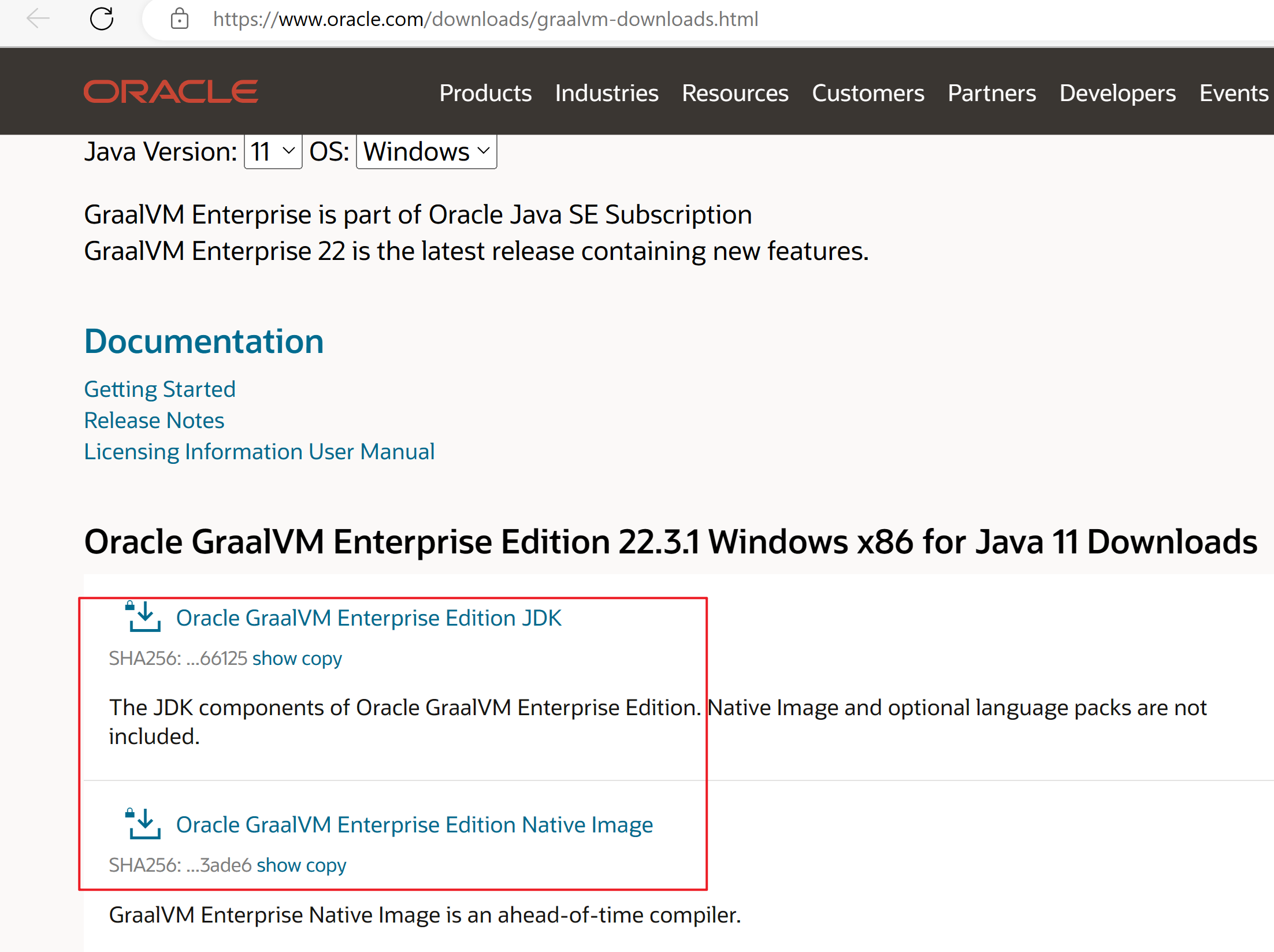Open the Developers menu

(x=1117, y=93)
